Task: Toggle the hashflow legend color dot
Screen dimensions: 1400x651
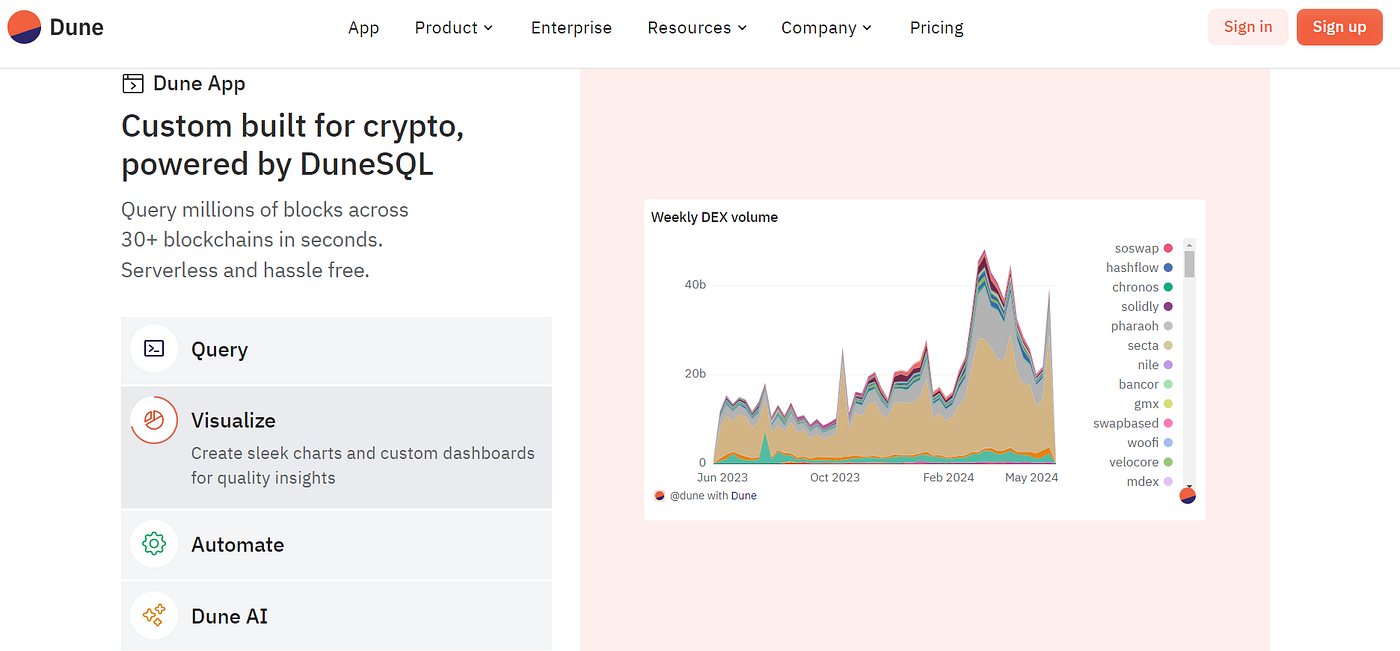Action: 1168,268
